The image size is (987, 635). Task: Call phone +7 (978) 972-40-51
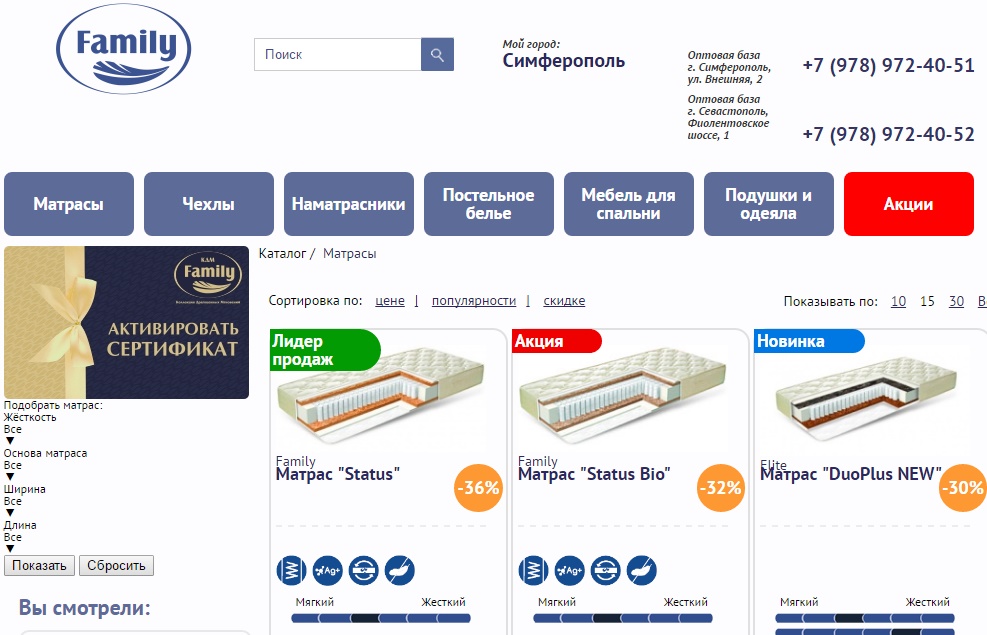tap(888, 65)
